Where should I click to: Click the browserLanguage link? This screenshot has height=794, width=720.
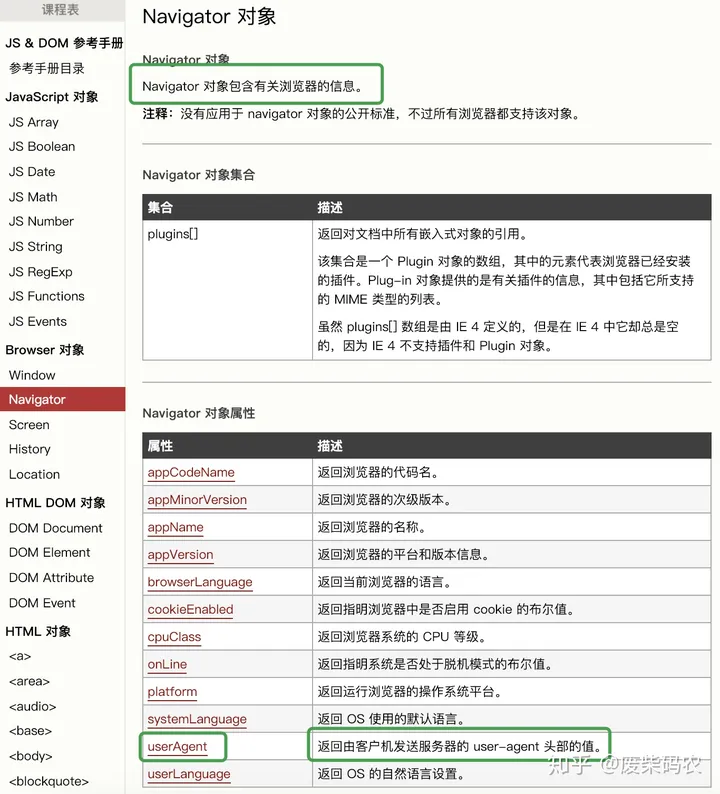pos(200,582)
